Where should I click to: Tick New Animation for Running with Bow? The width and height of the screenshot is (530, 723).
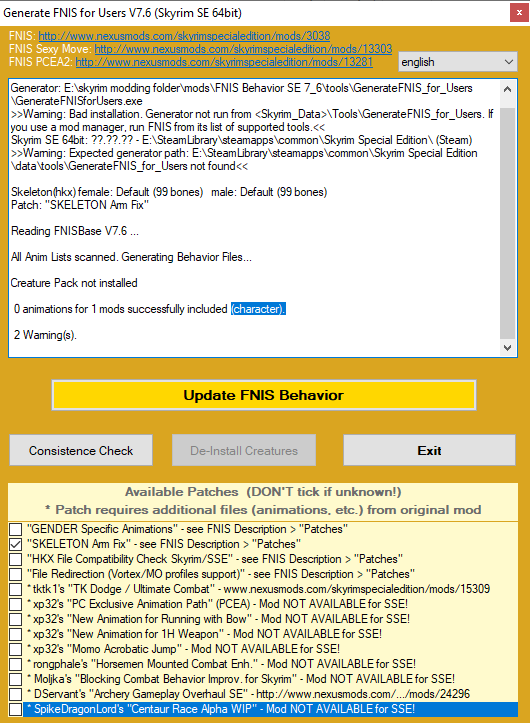16,619
